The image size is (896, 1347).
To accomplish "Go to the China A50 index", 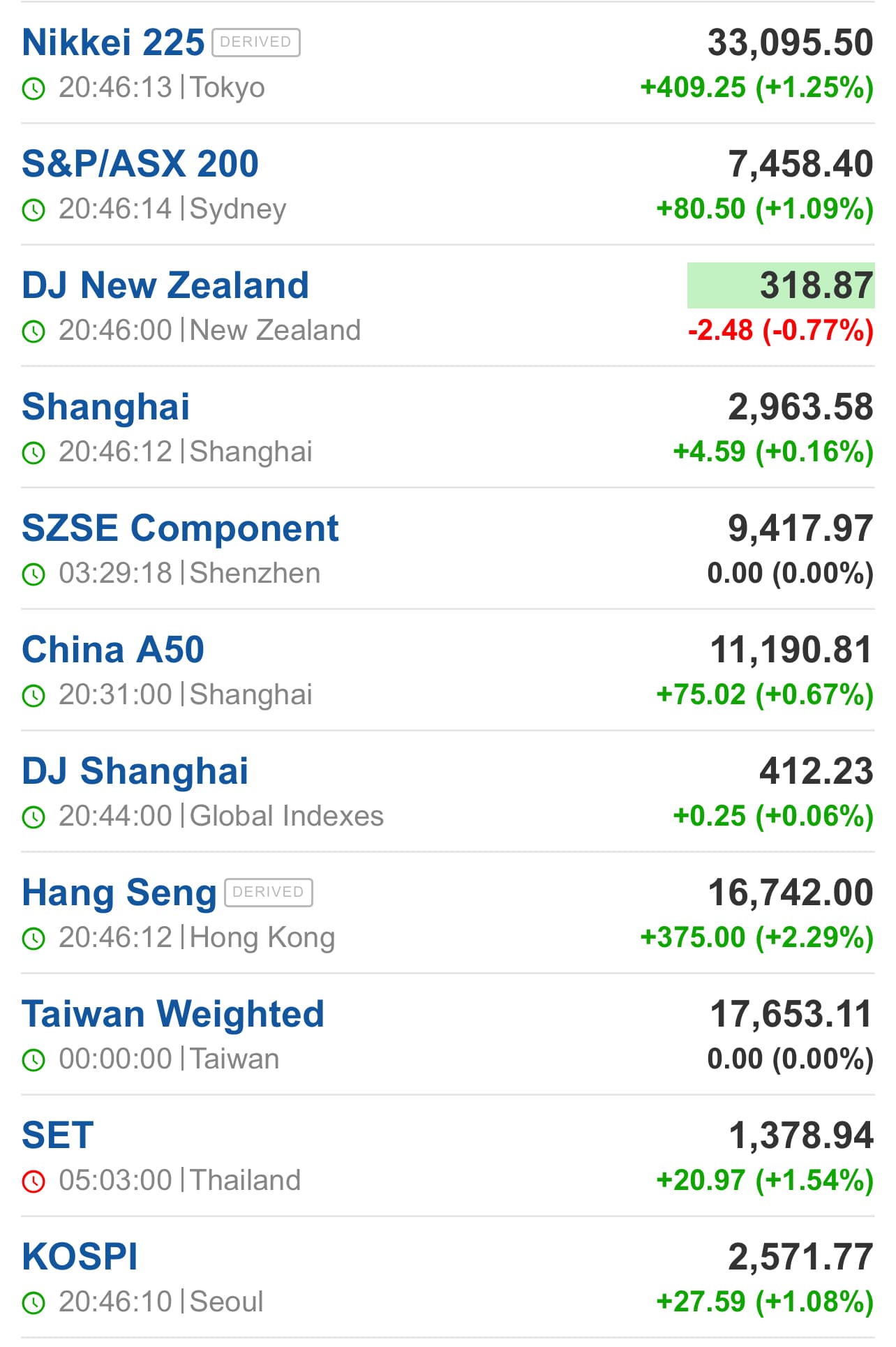I will click(x=113, y=650).
